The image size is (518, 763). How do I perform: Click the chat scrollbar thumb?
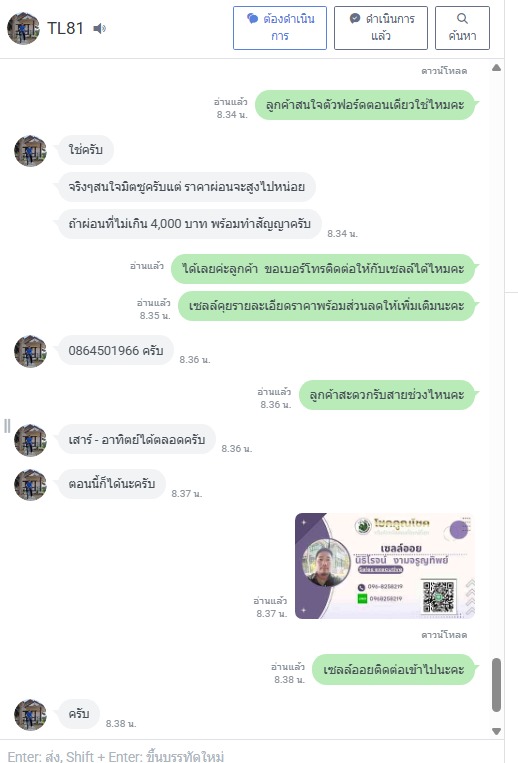496,685
